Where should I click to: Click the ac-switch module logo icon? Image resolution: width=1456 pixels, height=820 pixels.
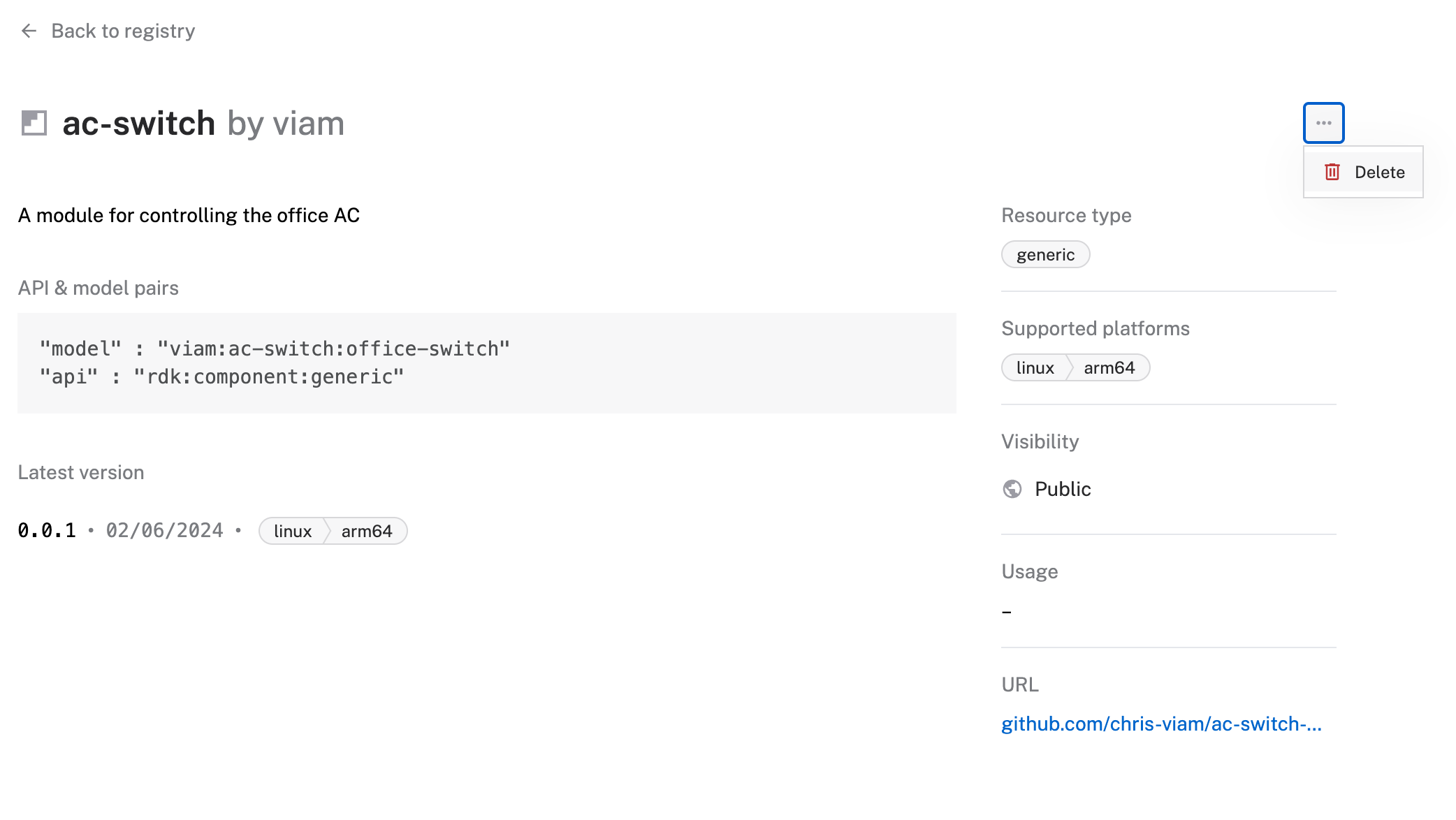tap(34, 123)
